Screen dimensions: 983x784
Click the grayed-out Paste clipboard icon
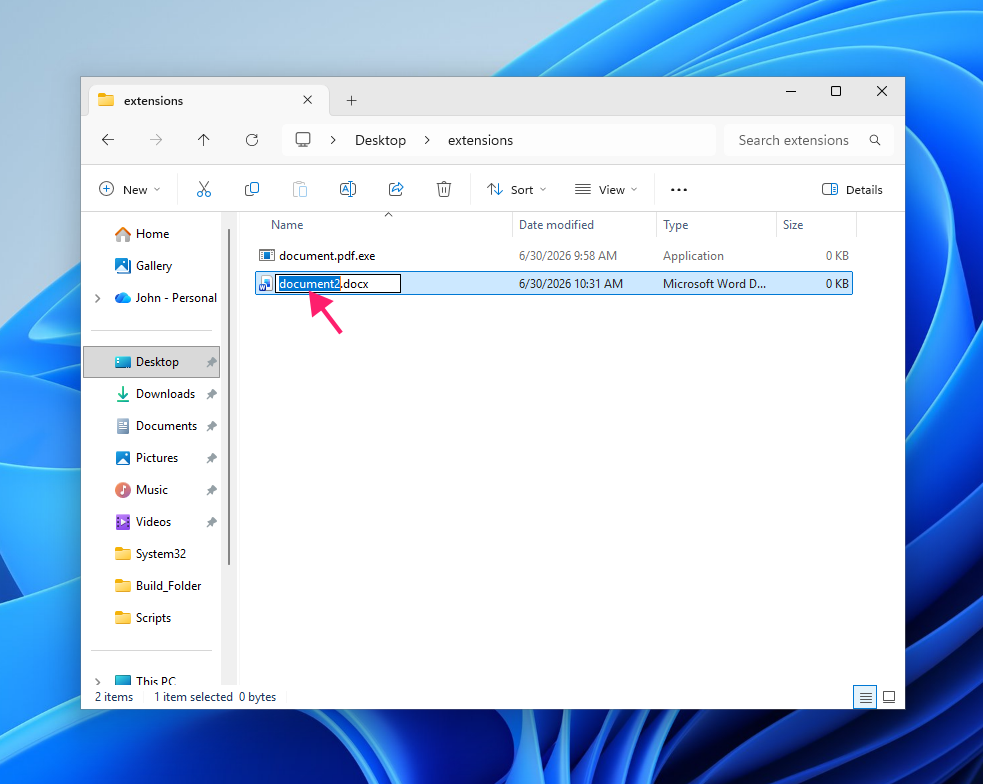coord(300,189)
